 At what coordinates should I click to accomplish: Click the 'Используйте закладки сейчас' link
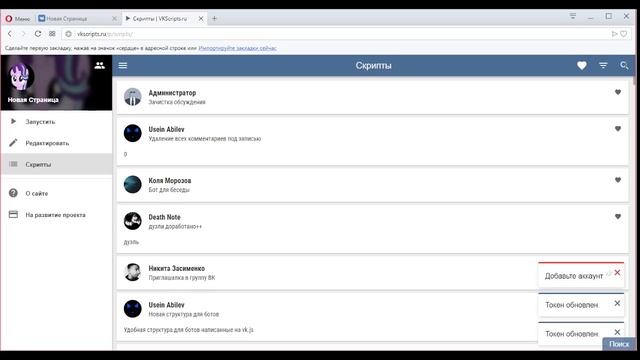237,48
